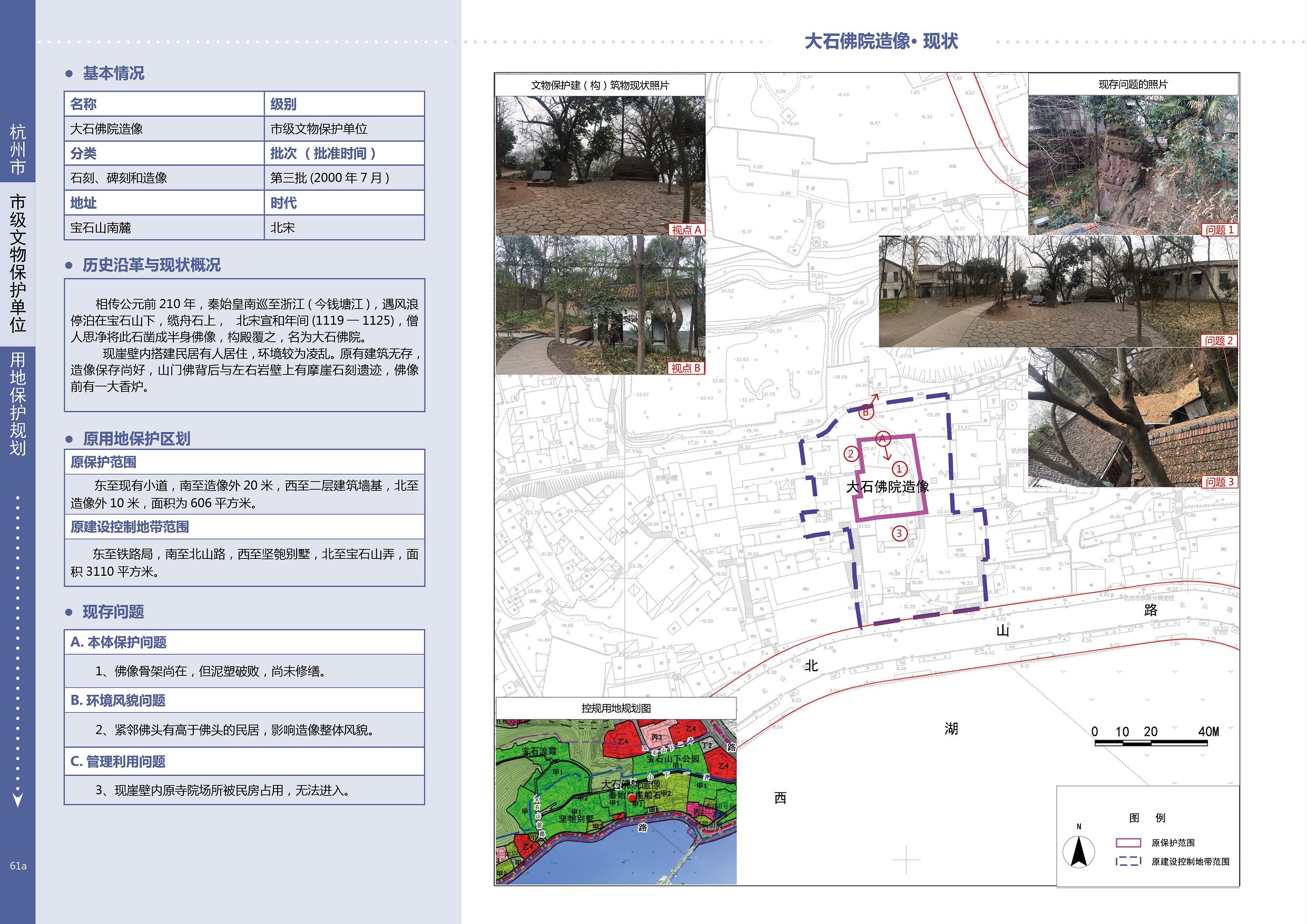Click the downward arrow in left sidebar
Viewport: 1307px width, 924px height.
point(17,800)
